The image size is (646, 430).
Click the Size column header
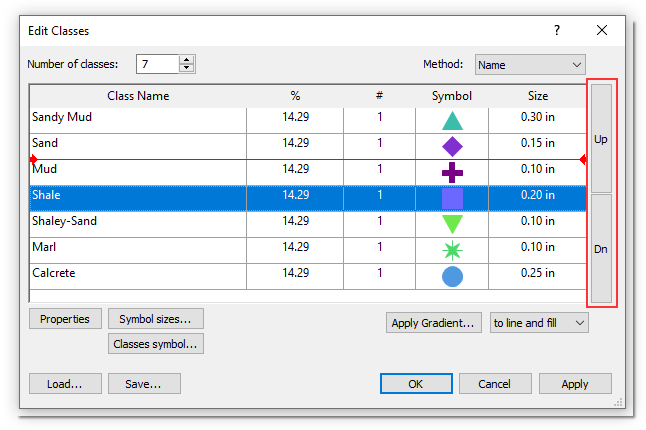point(538,96)
